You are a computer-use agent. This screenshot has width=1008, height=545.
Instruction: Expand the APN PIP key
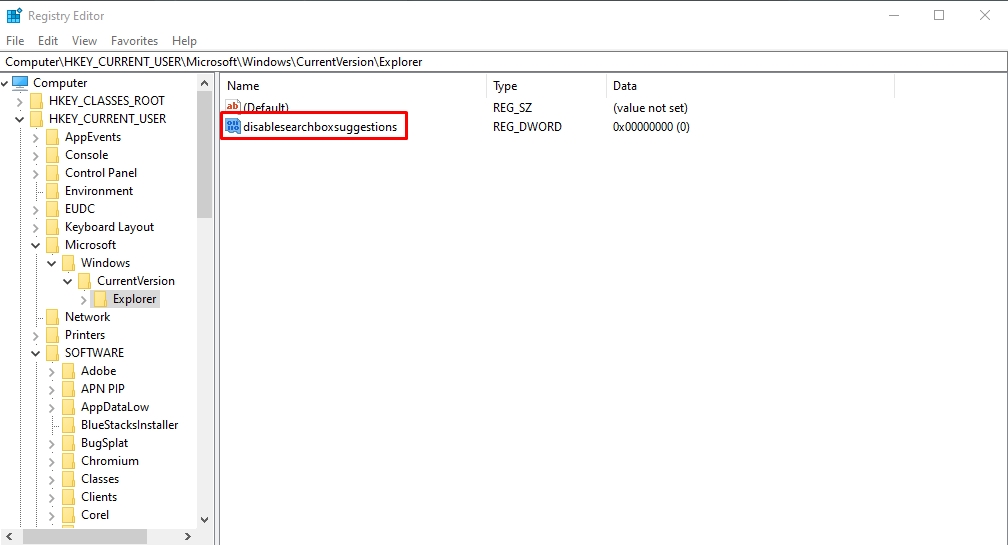(51, 389)
